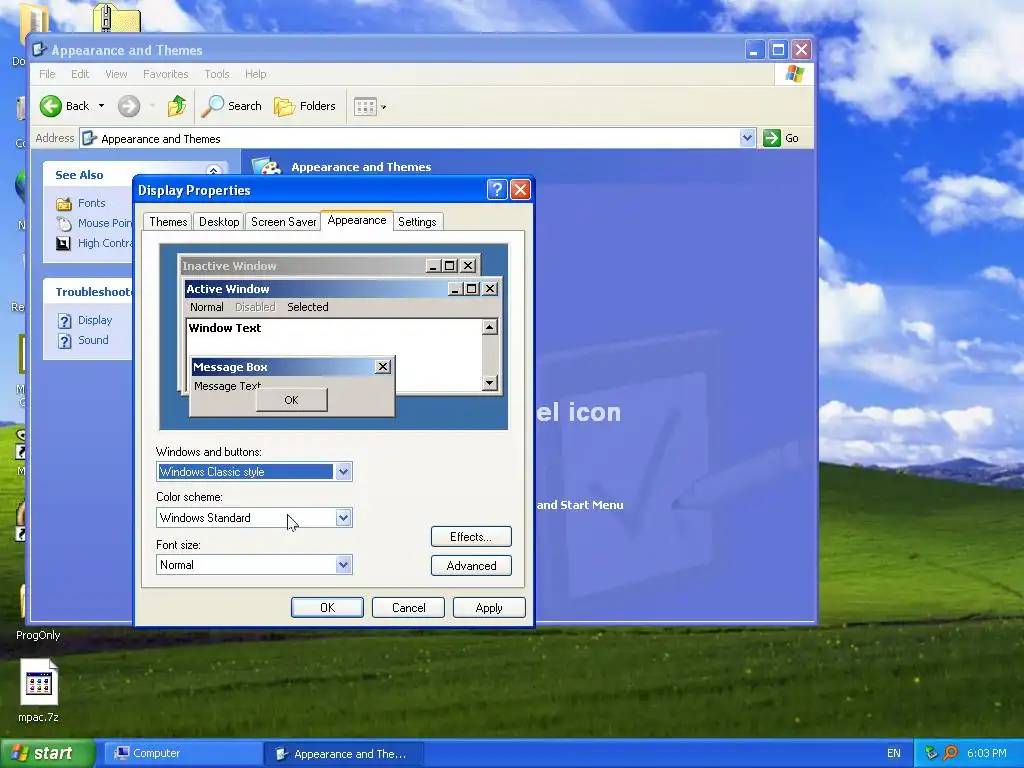This screenshot has height=768, width=1024.
Task: Click the Up folder icon in toolbar
Action: pyautogui.click(x=176, y=106)
